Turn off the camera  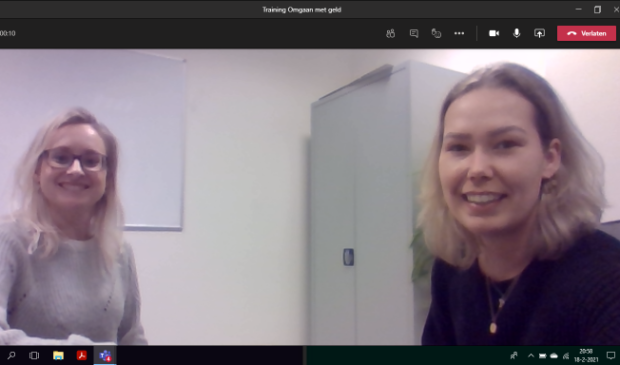[494, 34]
